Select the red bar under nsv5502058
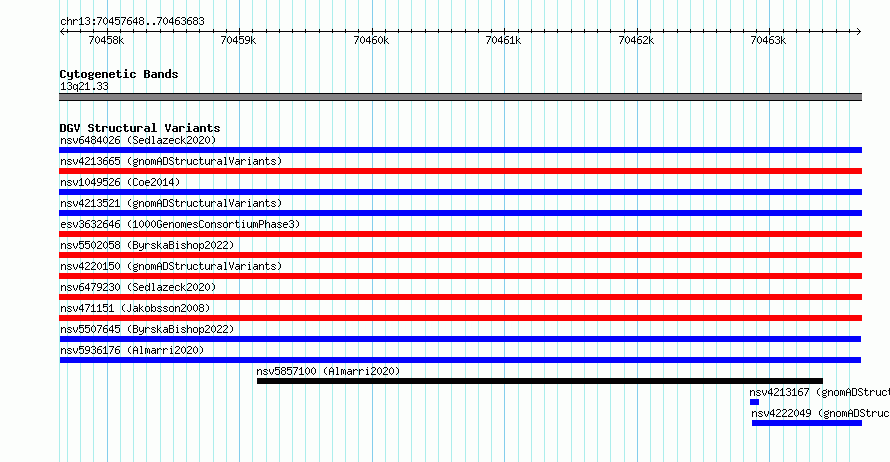The height and width of the screenshot is (462, 890). (460, 255)
